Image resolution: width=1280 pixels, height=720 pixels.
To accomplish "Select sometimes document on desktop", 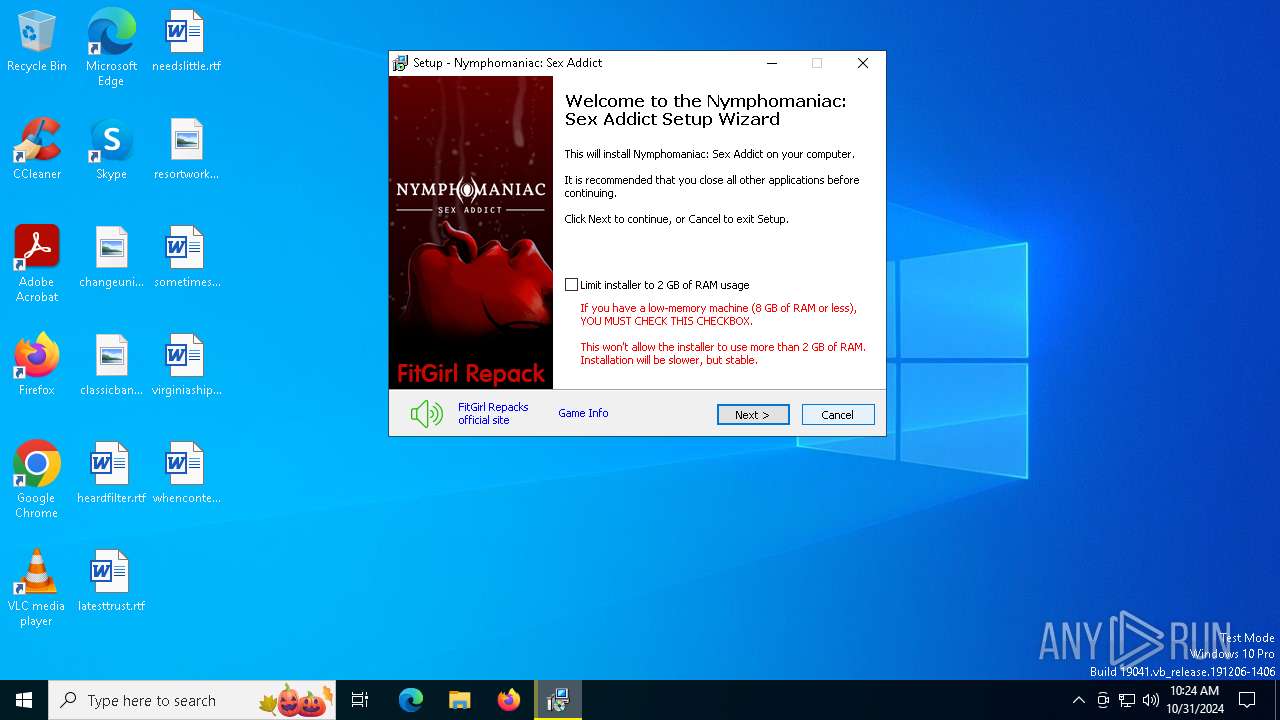I will (186, 257).
